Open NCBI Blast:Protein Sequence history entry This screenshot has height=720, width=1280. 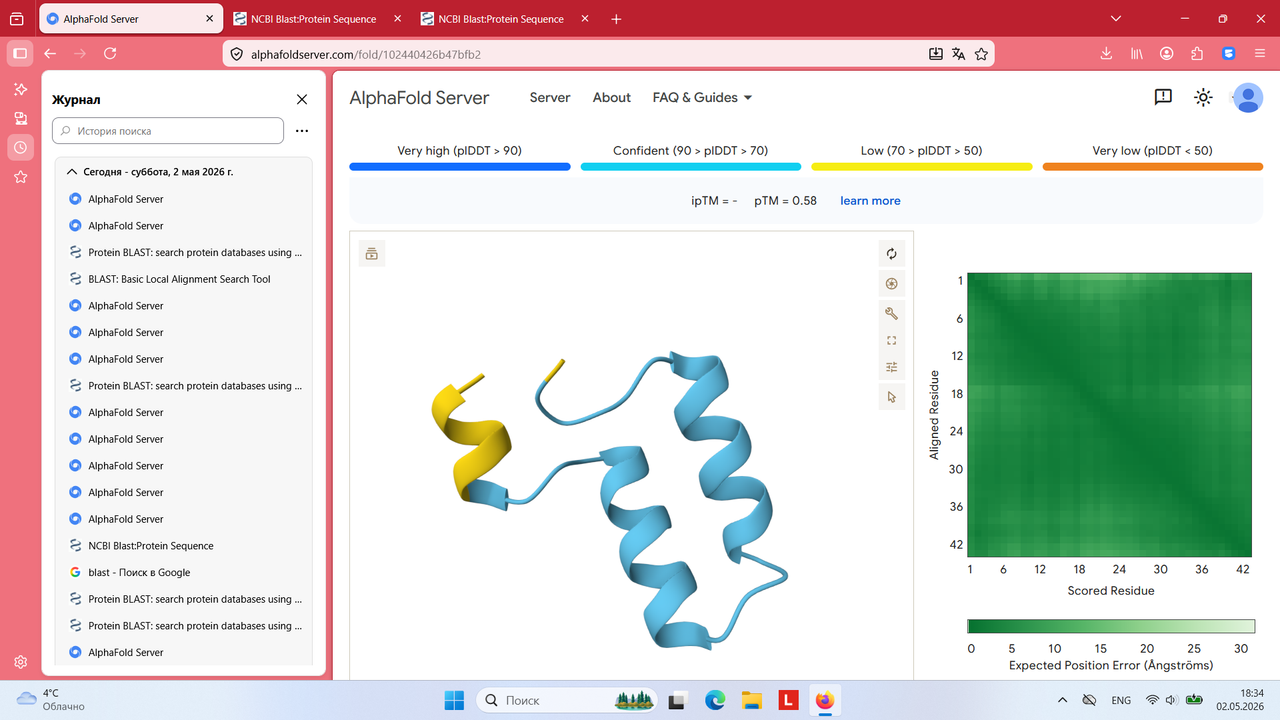(x=151, y=546)
